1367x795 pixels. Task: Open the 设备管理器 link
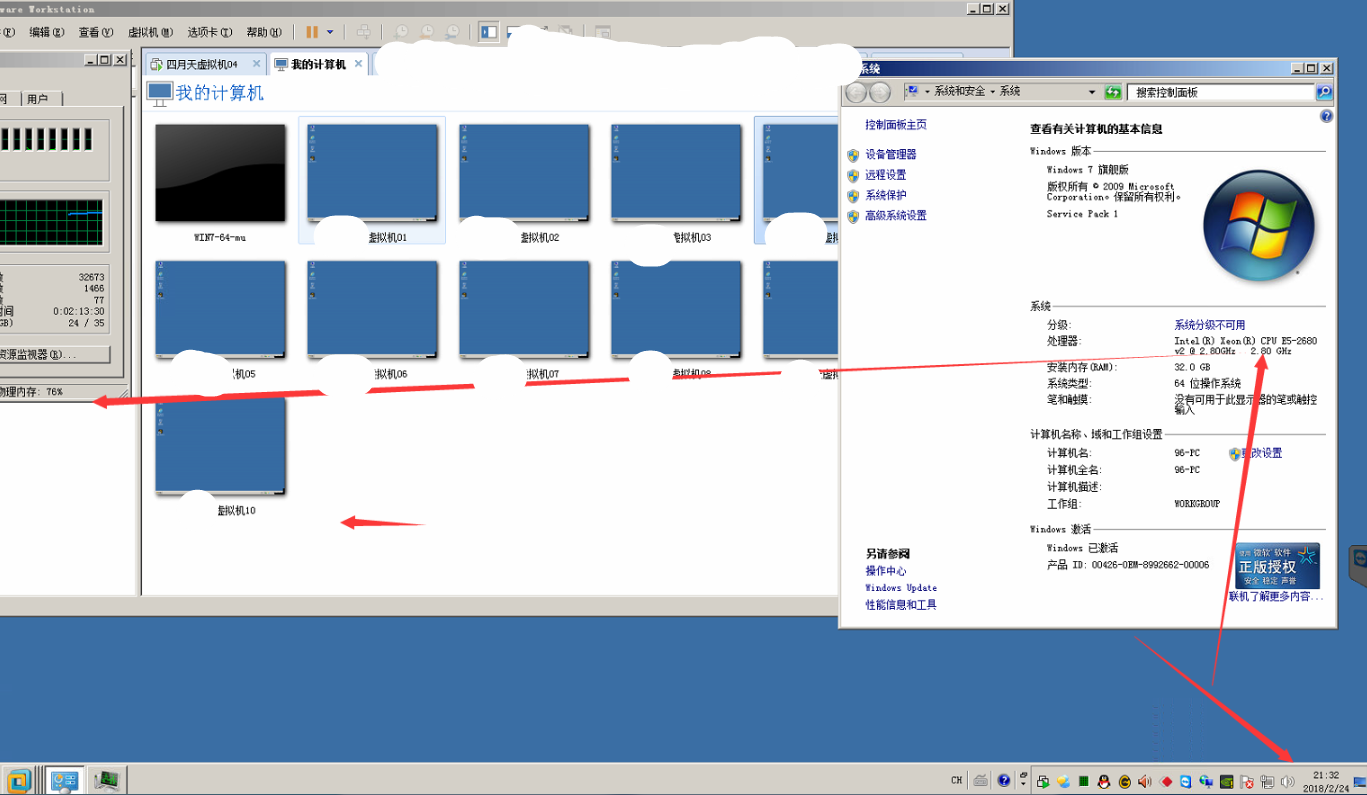(890, 155)
